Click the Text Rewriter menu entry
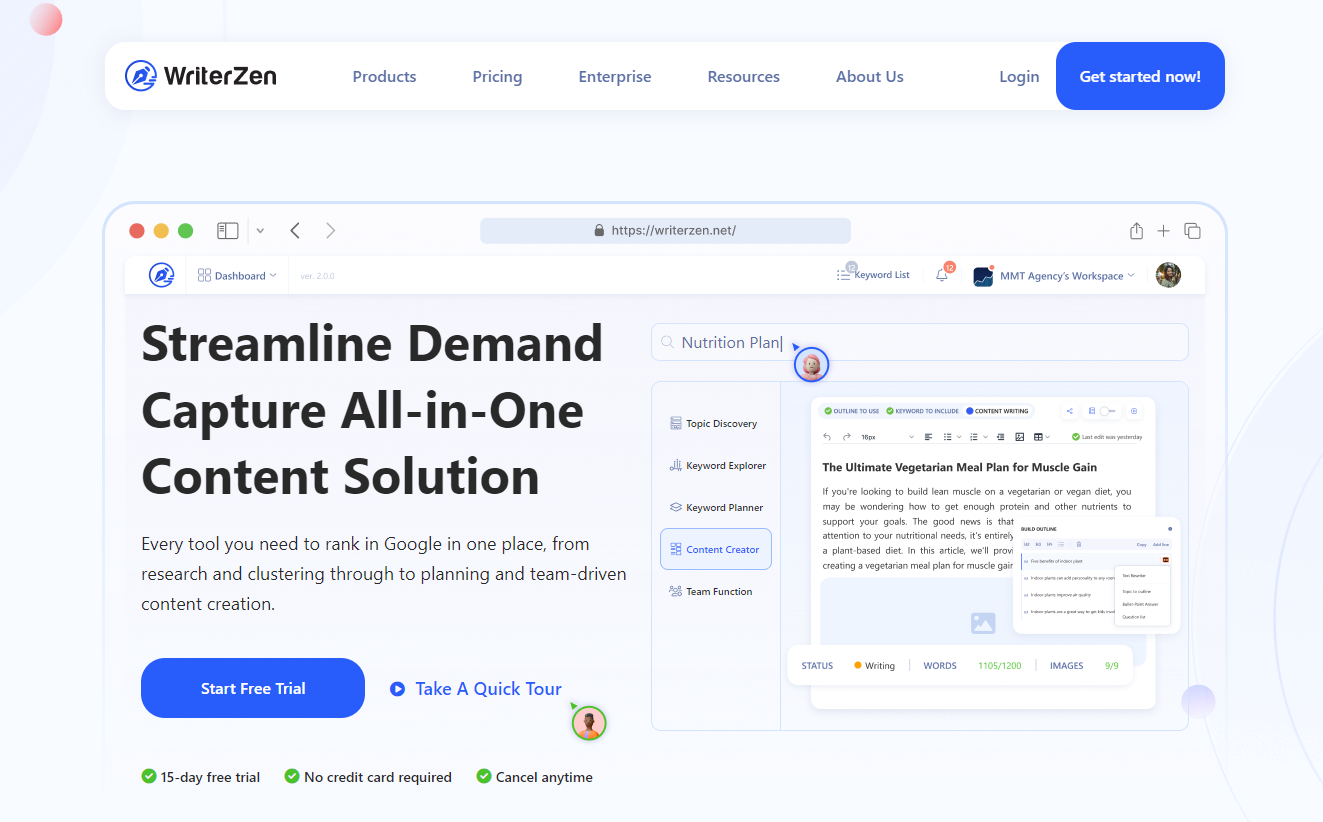 (x=1134, y=576)
